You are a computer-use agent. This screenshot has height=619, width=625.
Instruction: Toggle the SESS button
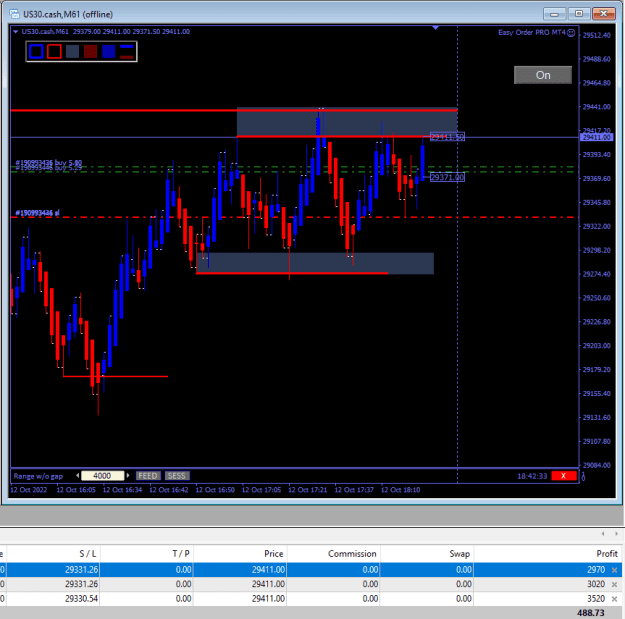coord(177,476)
